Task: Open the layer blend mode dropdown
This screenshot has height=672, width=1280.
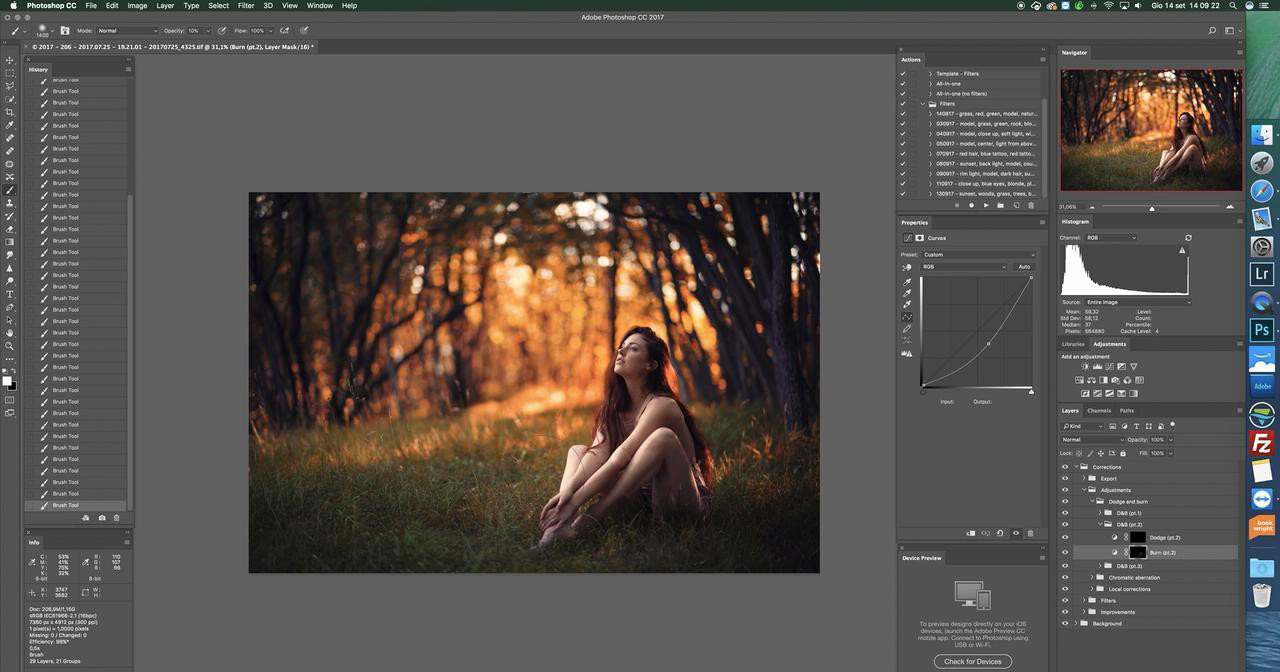Action: point(1092,440)
